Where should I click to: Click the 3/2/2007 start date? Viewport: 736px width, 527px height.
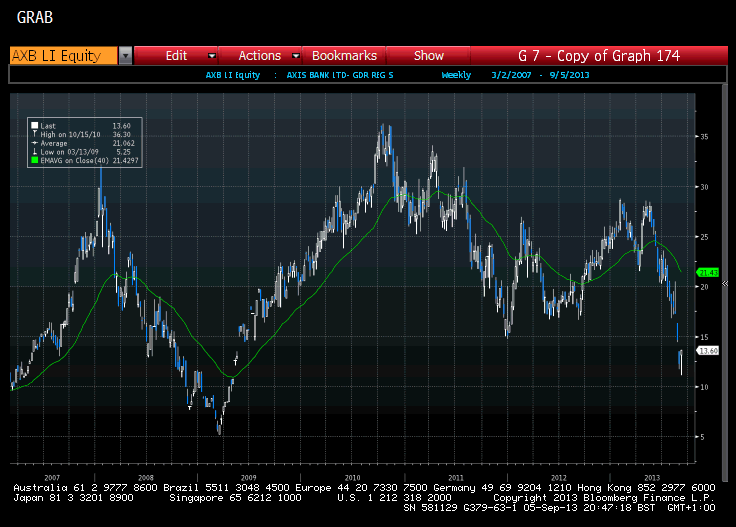511,75
